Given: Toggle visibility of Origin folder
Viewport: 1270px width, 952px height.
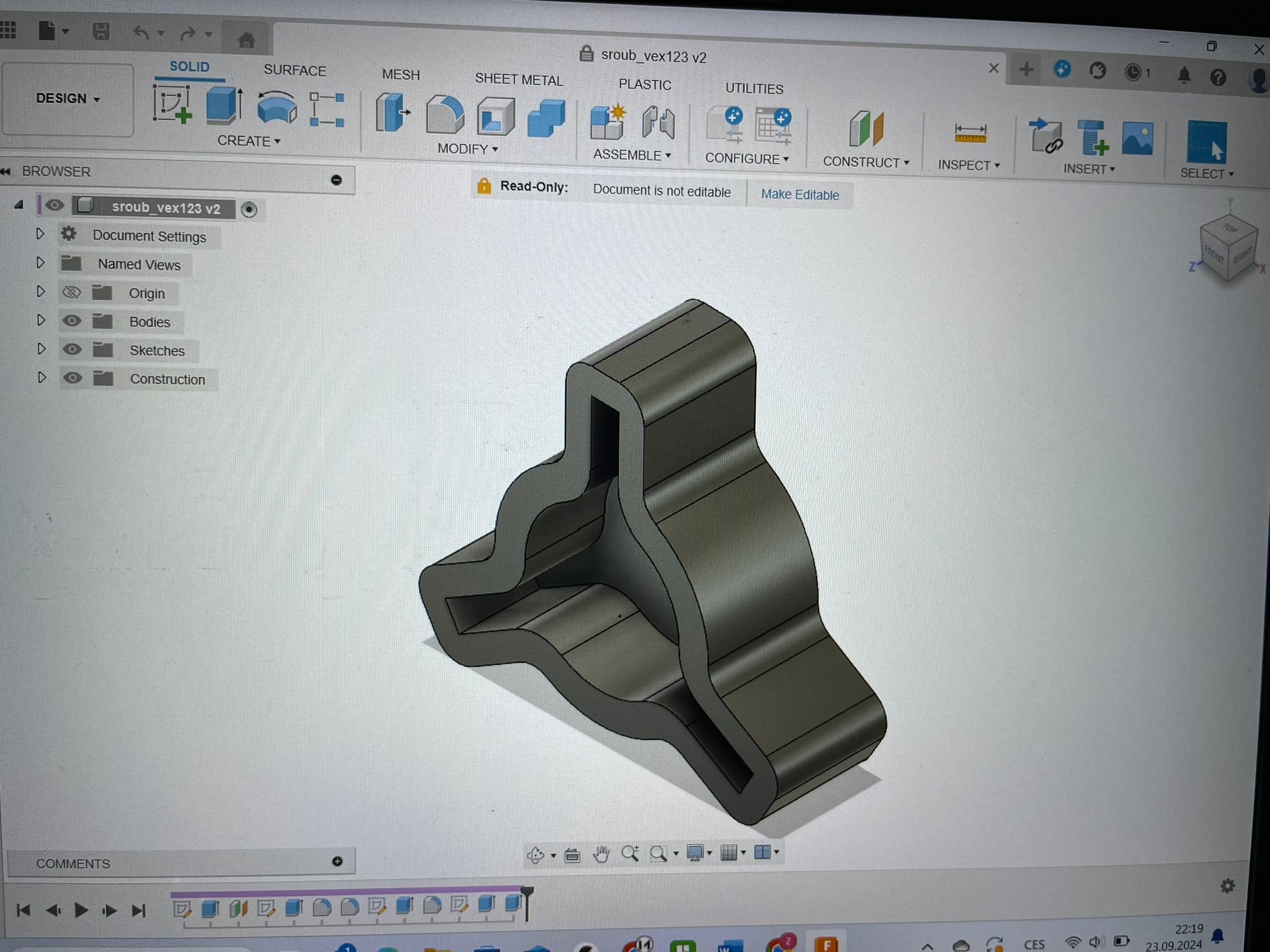Looking at the screenshot, I should click(x=72, y=292).
